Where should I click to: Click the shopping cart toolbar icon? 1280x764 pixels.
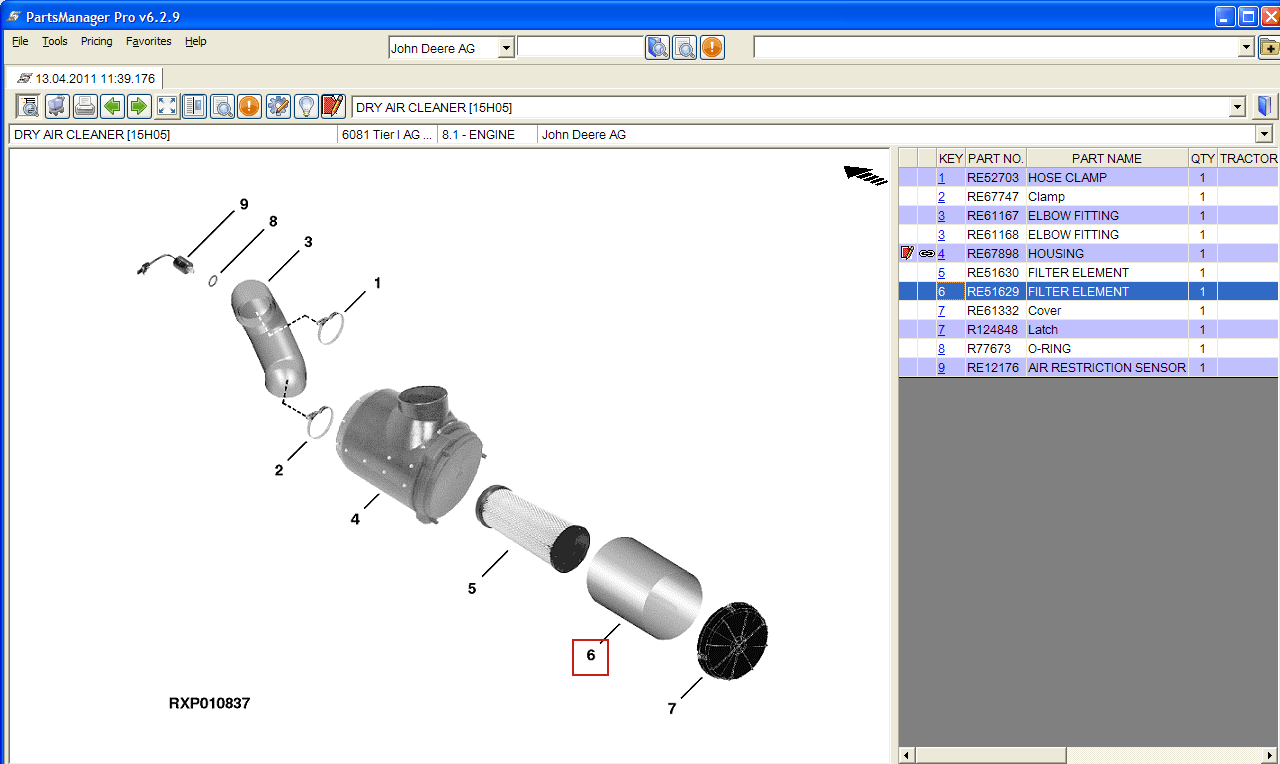57,107
